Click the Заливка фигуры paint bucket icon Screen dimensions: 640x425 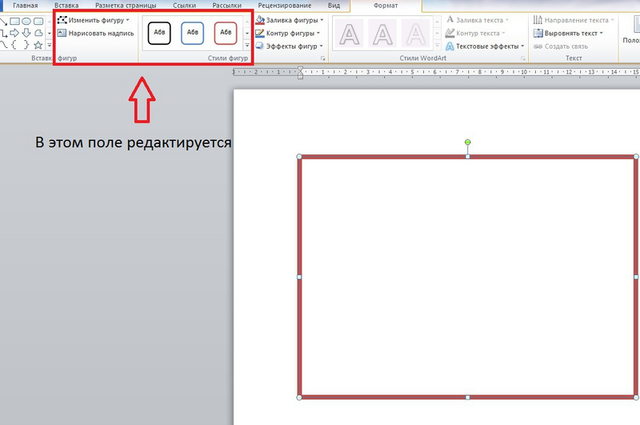[x=260, y=20]
